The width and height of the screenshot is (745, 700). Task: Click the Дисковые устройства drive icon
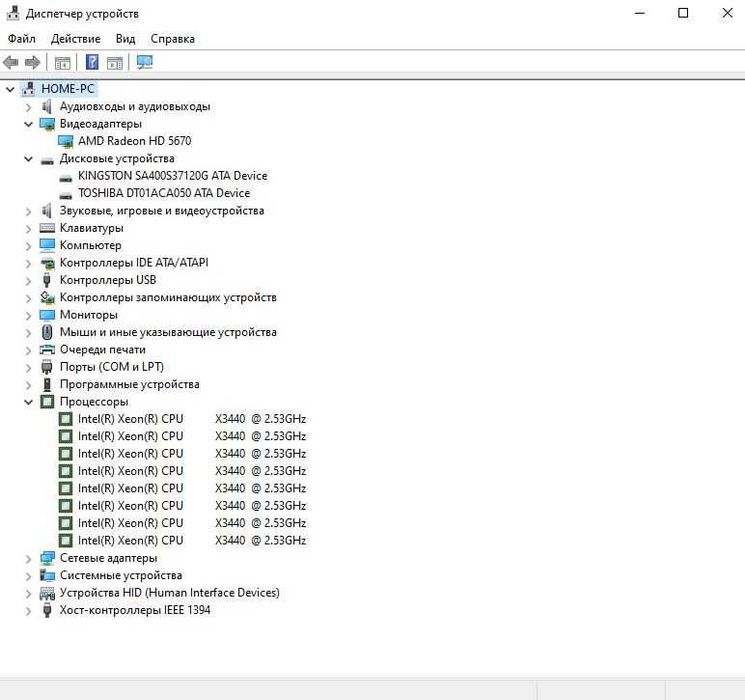(x=47, y=160)
